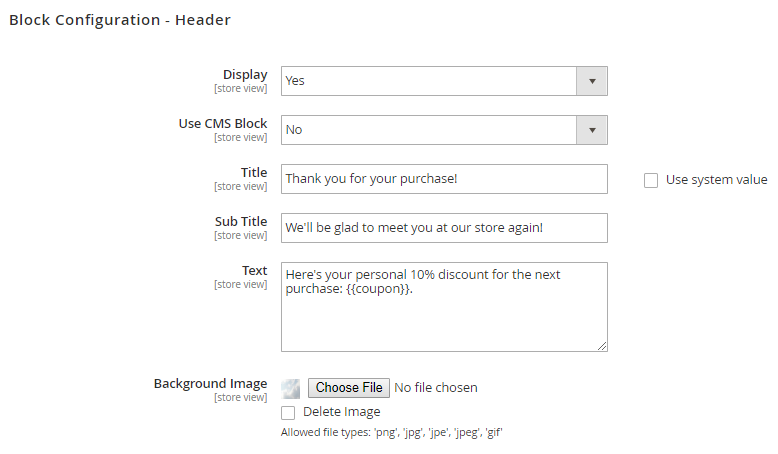Click the Background Image preview thumbnail
The width and height of the screenshot is (778, 454).
[x=291, y=388]
